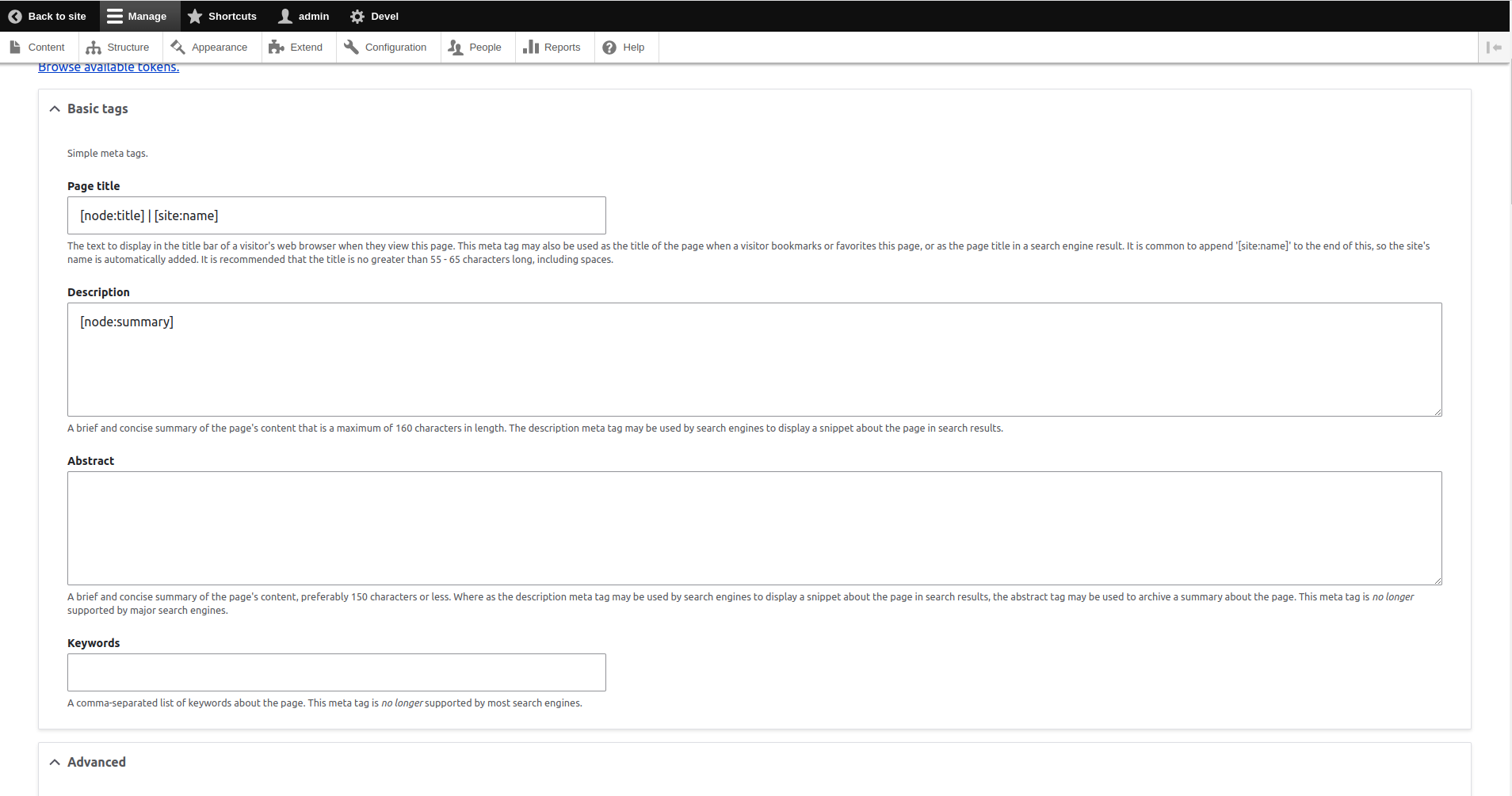The image size is (1512, 796).
Task: Click the 'Simple meta tags.' description text
Action: point(108,154)
